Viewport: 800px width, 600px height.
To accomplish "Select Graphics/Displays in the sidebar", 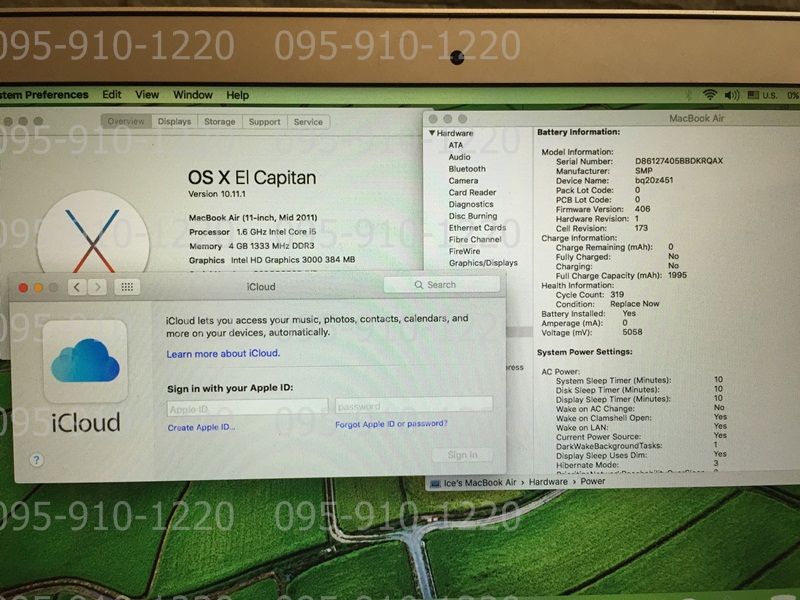I will 483,263.
